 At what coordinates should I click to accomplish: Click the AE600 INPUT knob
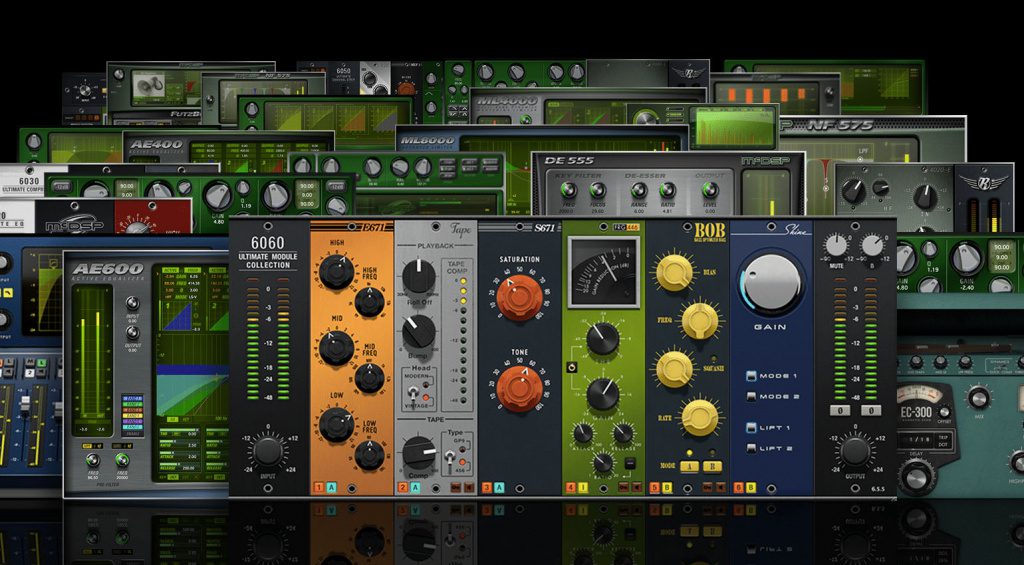click(133, 304)
